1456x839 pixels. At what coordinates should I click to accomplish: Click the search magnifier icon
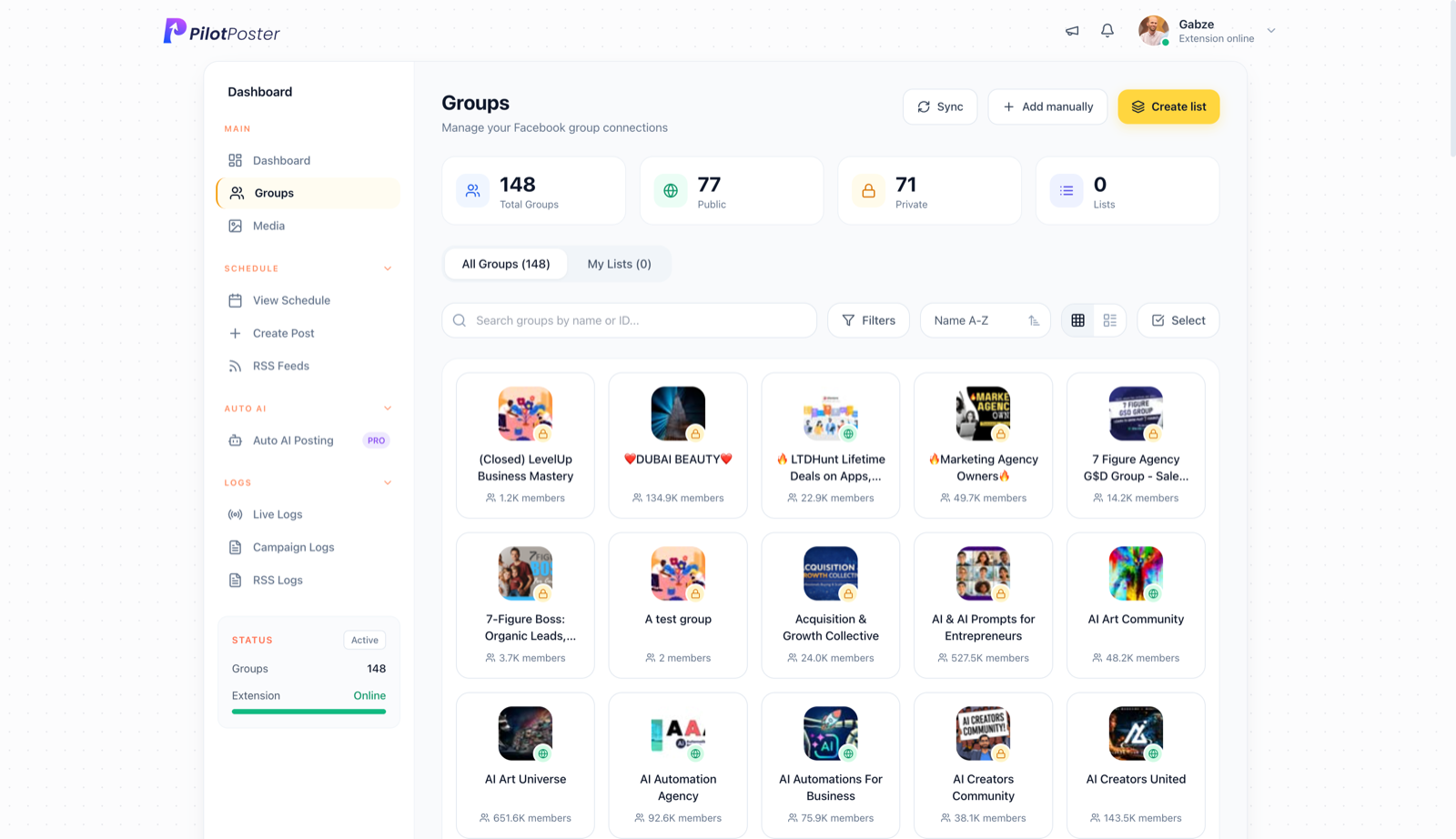(x=460, y=320)
